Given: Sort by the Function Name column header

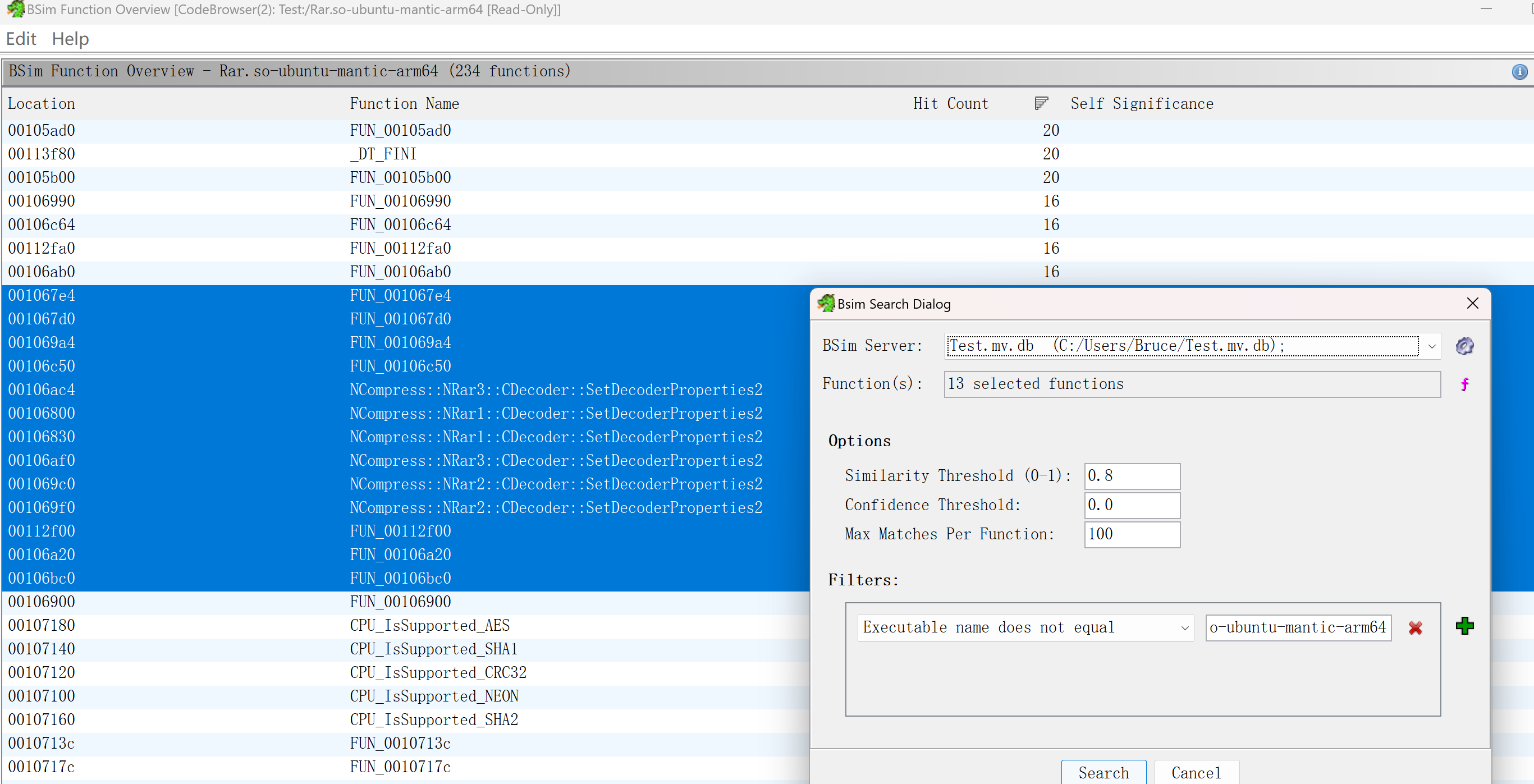Looking at the screenshot, I should [x=404, y=104].
